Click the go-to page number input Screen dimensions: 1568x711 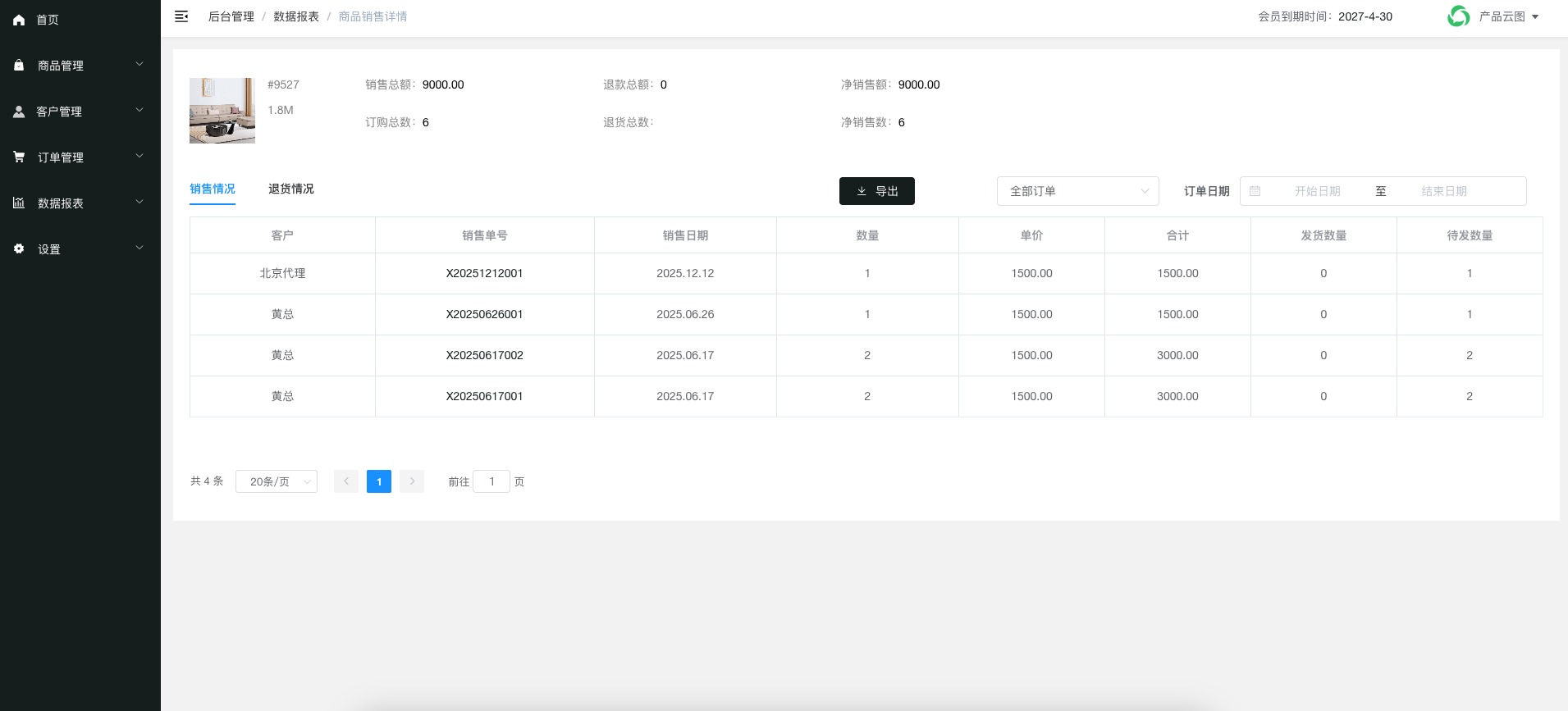point(491,481)
